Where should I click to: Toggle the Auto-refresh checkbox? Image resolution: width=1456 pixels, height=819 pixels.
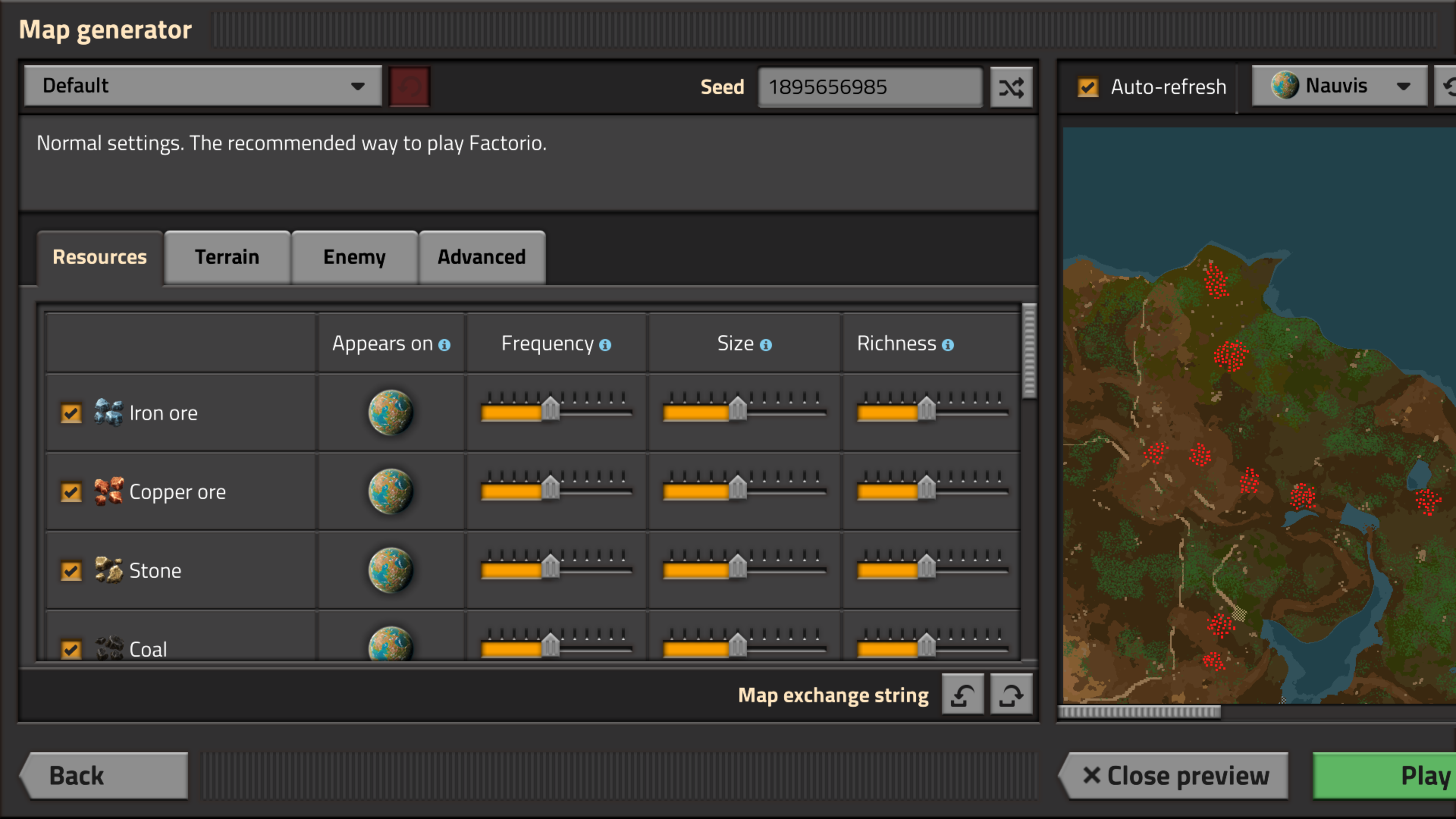coord(1087,87)
